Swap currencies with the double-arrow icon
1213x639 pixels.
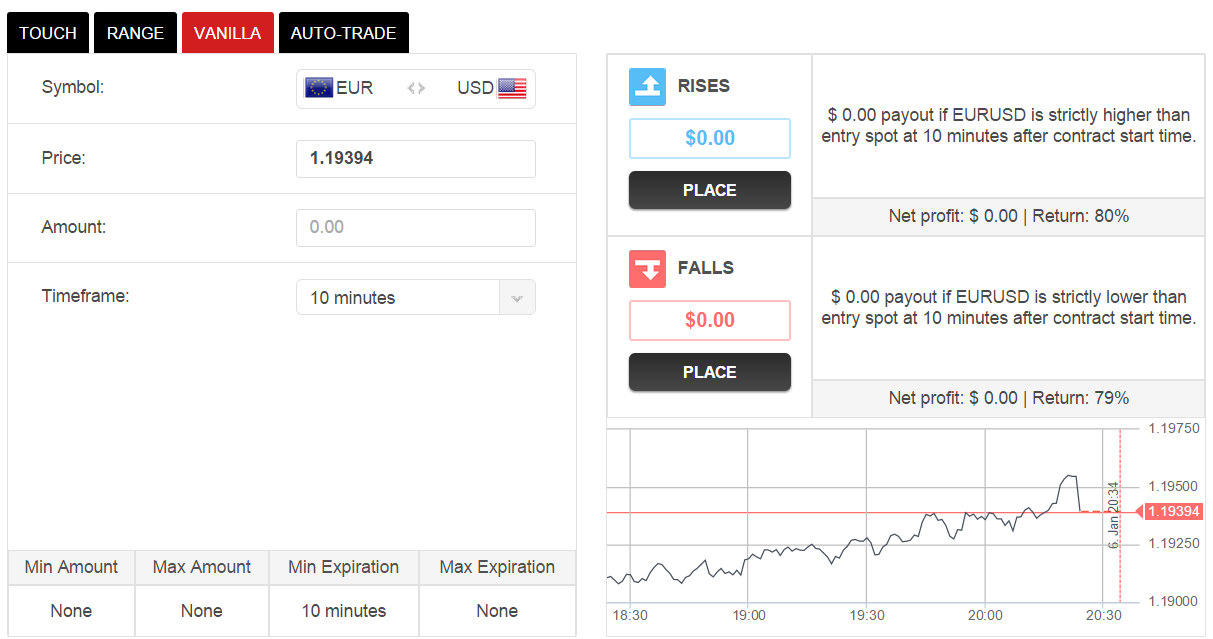pos(416,88)
